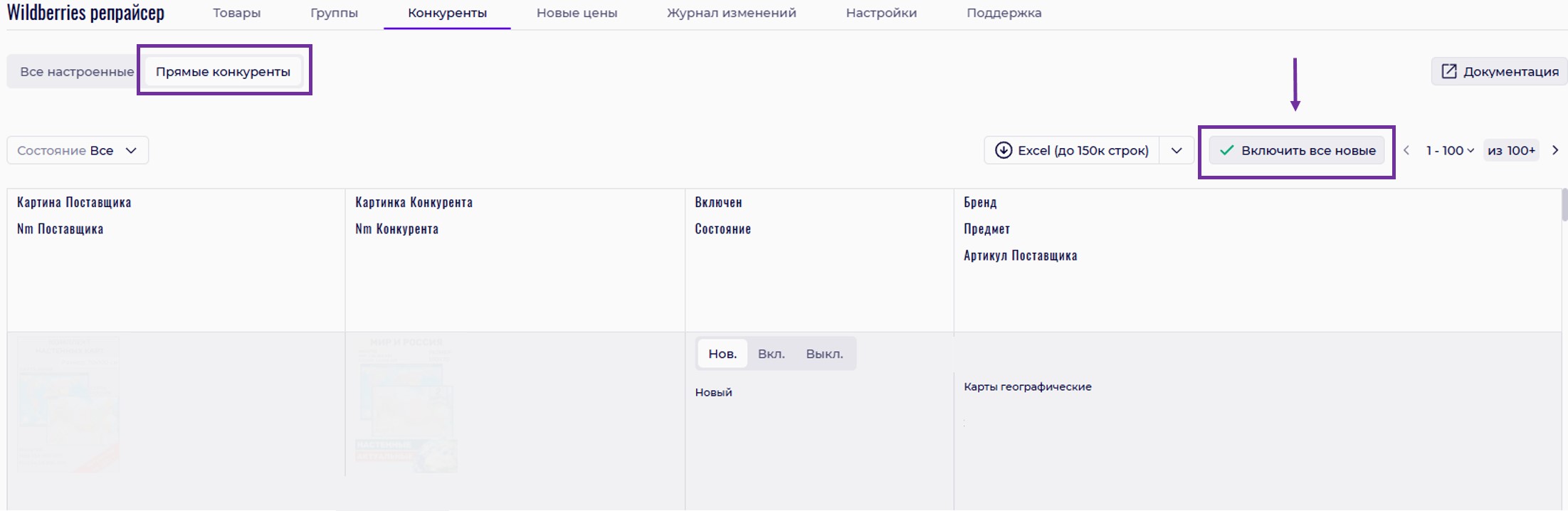Open the 1 - 100 page range dropdown
Image resolution: width=1568 pixels, height=511 pixels.
pos(1449,150)
